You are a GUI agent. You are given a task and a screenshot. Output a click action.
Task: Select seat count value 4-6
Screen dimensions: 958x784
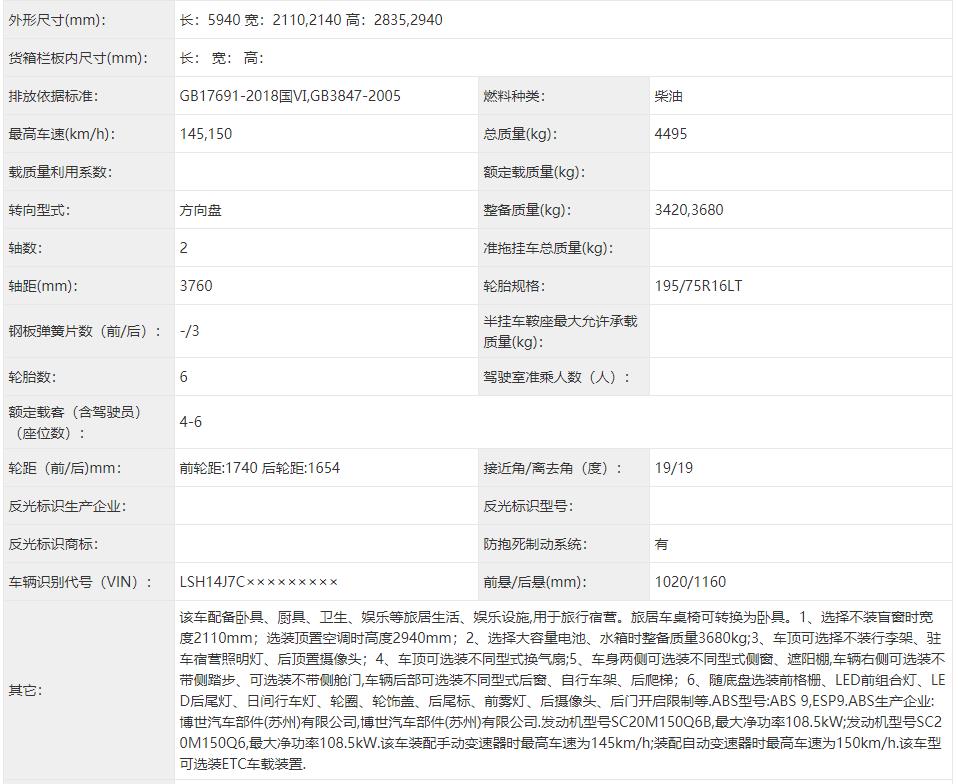(x=191, y=422)
